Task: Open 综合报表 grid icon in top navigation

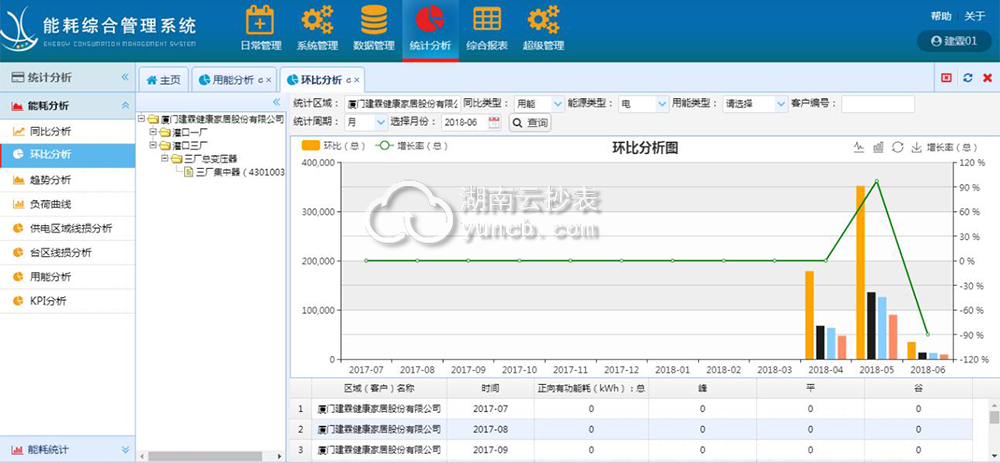Action: pyautogui.click(x=487, y=20)
